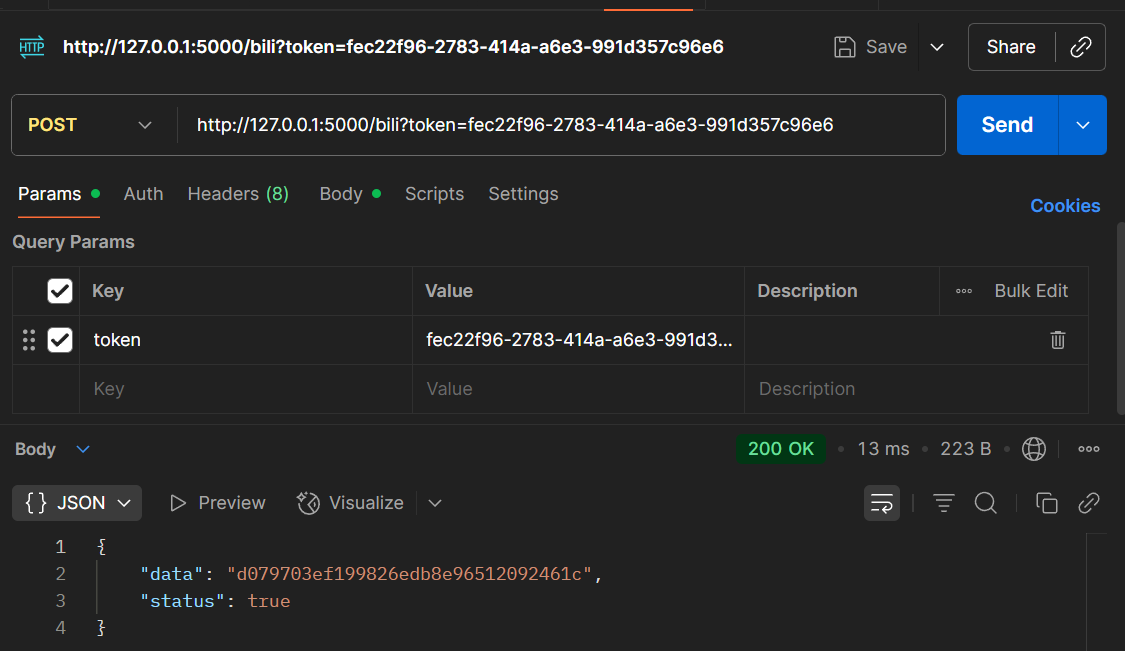Click the copy link icon beside Share
Image resolution: width=1125 pixels, height=651 pixels.
1080,47
